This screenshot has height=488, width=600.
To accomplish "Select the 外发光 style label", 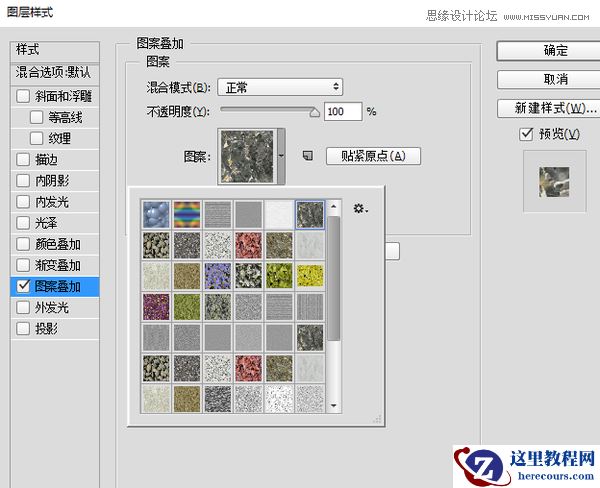I will (x=52, y=307).
